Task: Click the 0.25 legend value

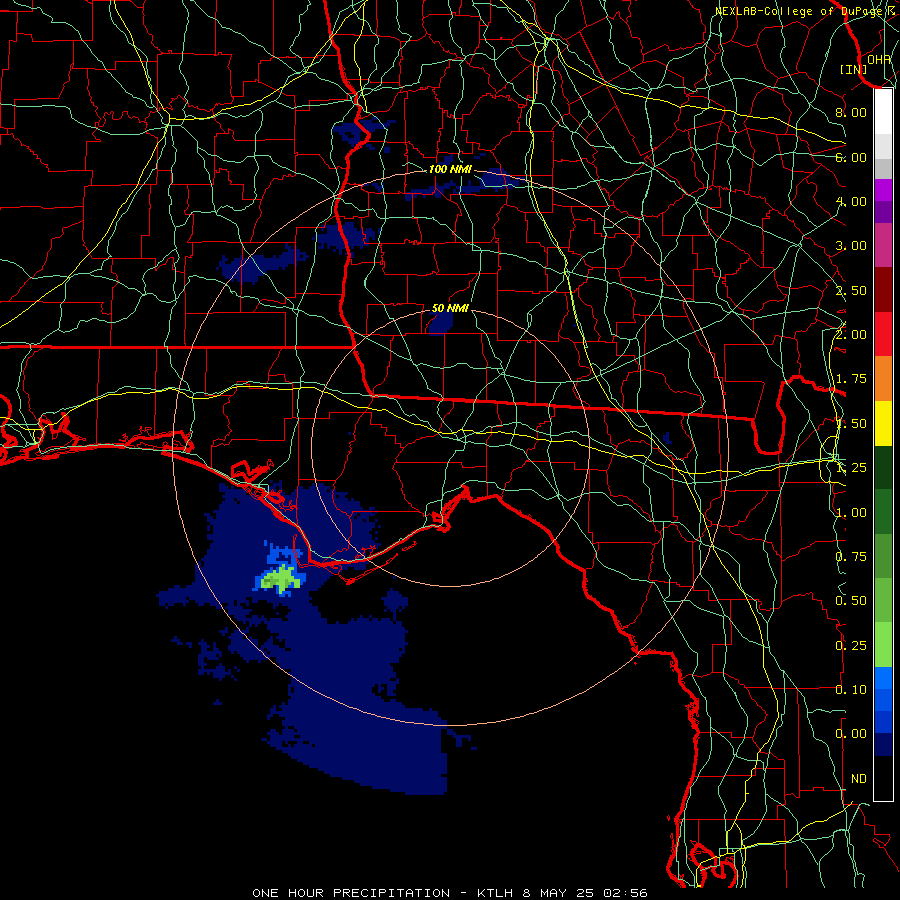Action: [851, 646]
